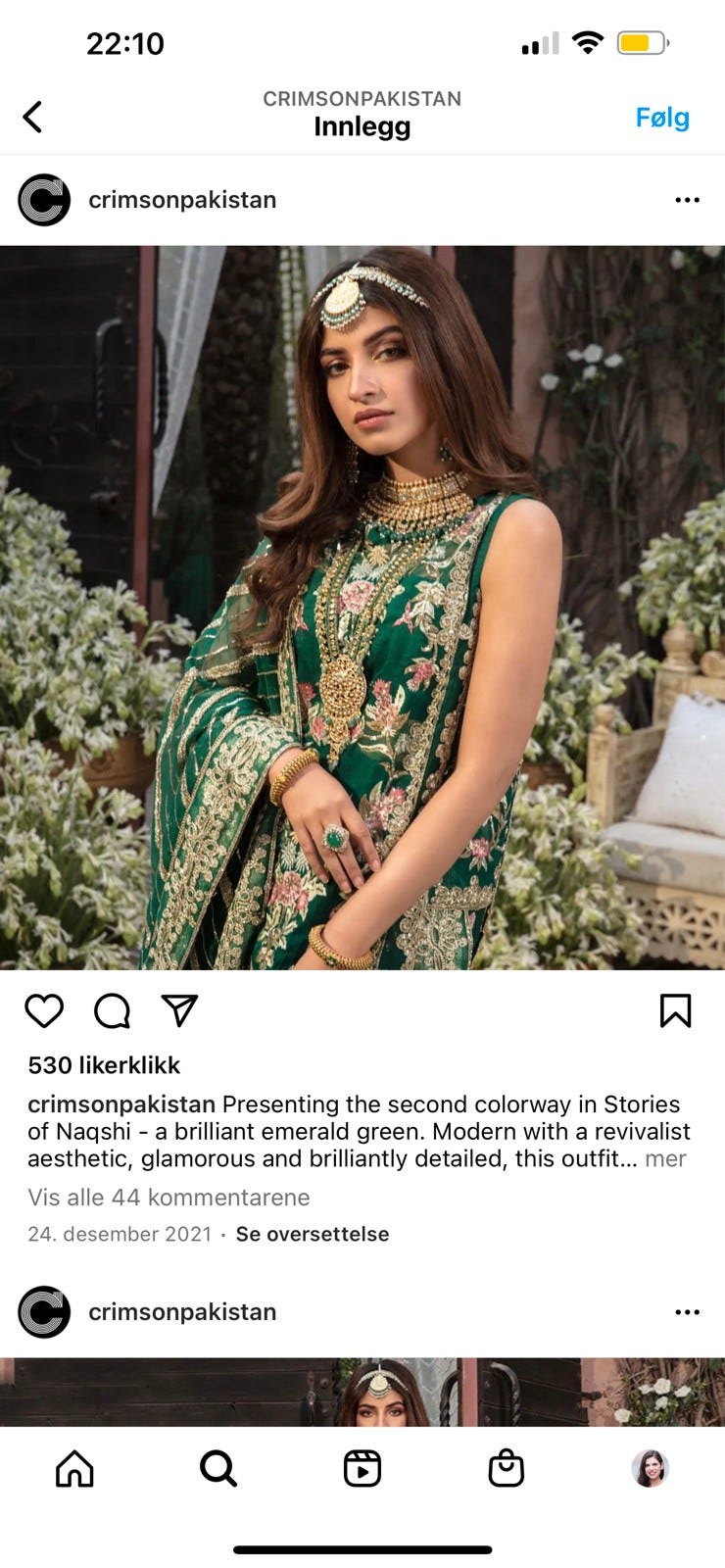Open three-dot menu on second post
Viewport: 725px width, 1568px height.
pyautogui.click(x=687, y=1312)
